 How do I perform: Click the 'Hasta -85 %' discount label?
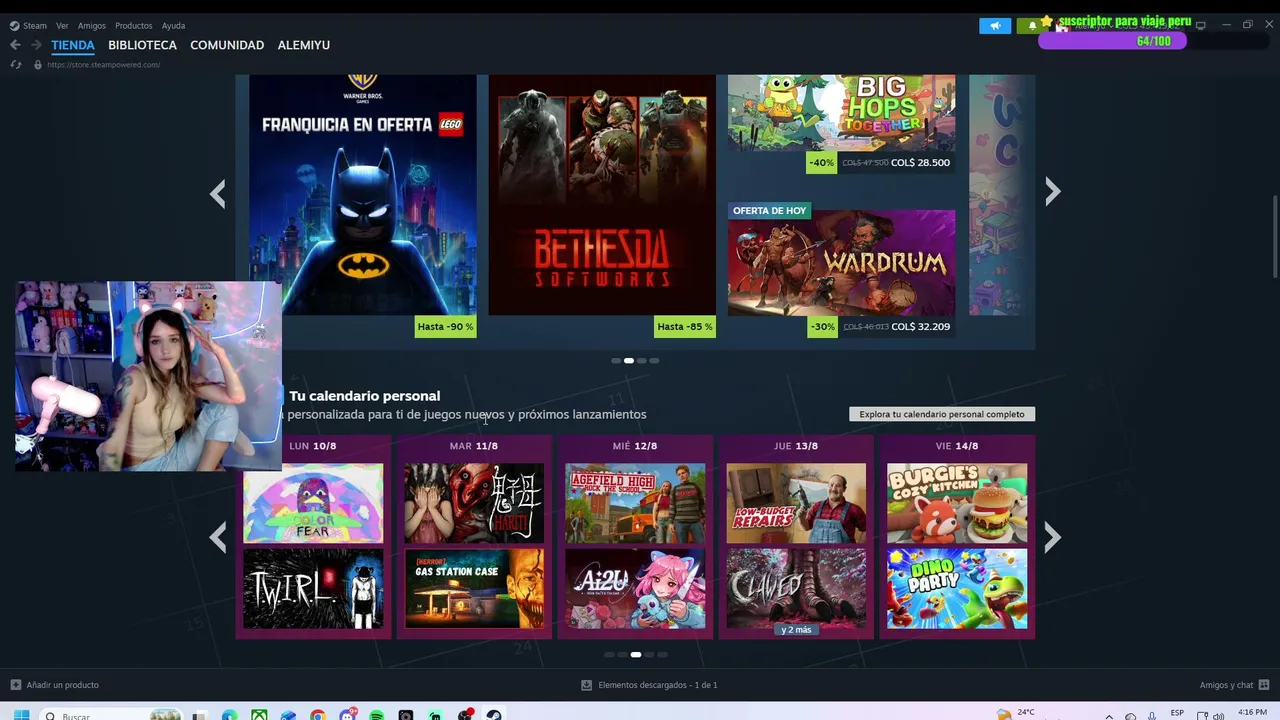click(x=685, y=327)
